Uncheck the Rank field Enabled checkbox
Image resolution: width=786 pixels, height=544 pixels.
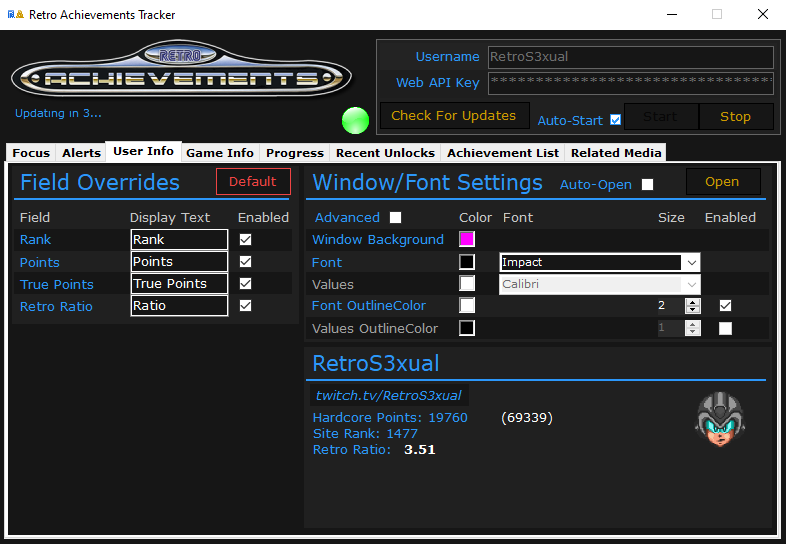tap(245, 240)
